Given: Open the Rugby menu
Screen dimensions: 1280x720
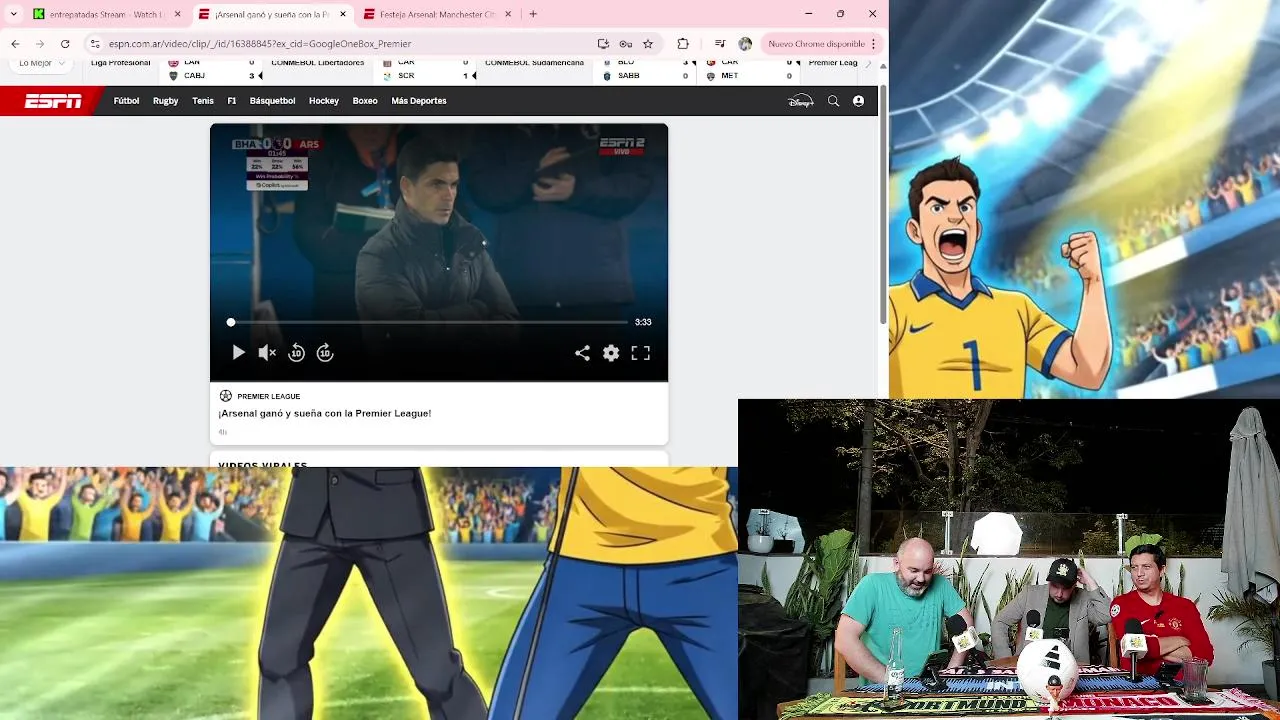Looking at the screenshot, I should click(x=166, y=101).
